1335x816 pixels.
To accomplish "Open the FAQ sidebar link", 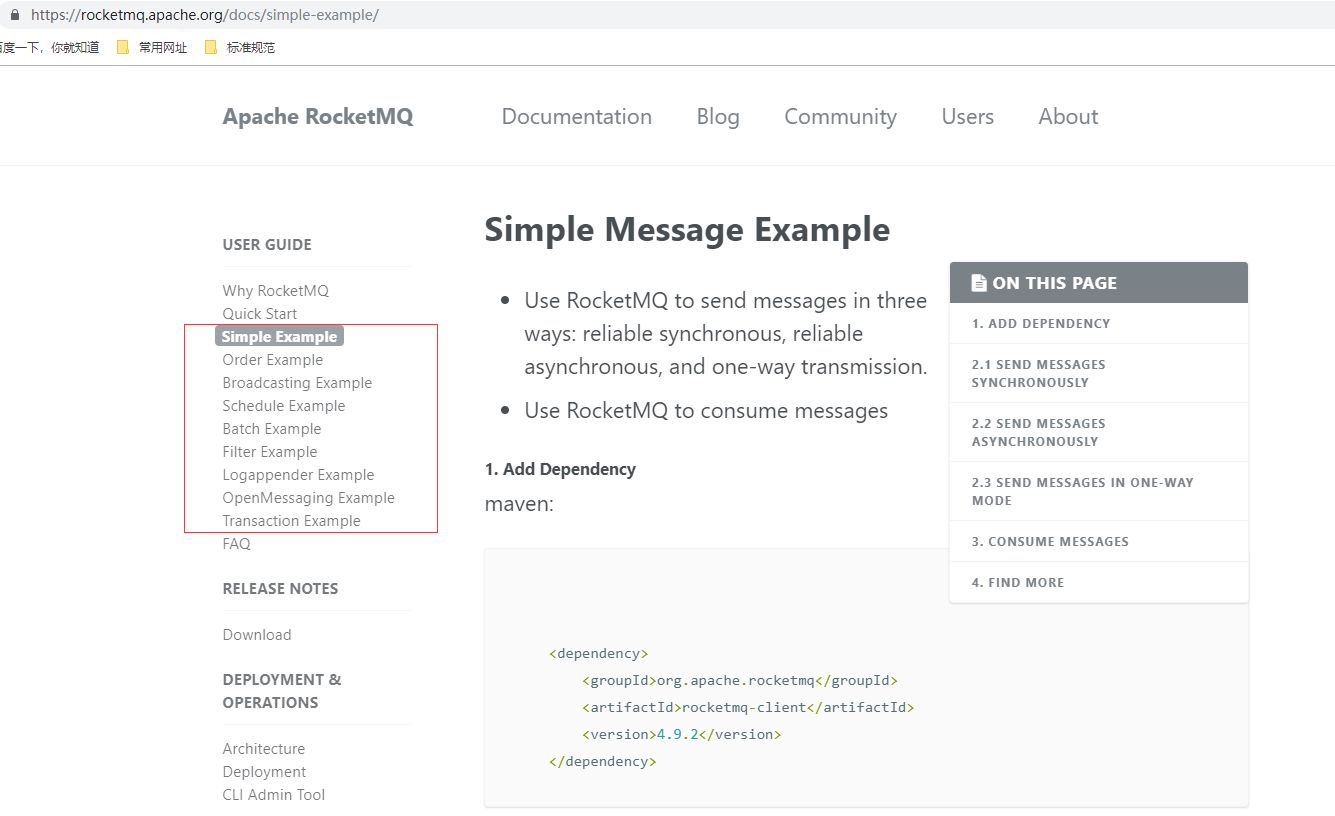I will (237, 544).
